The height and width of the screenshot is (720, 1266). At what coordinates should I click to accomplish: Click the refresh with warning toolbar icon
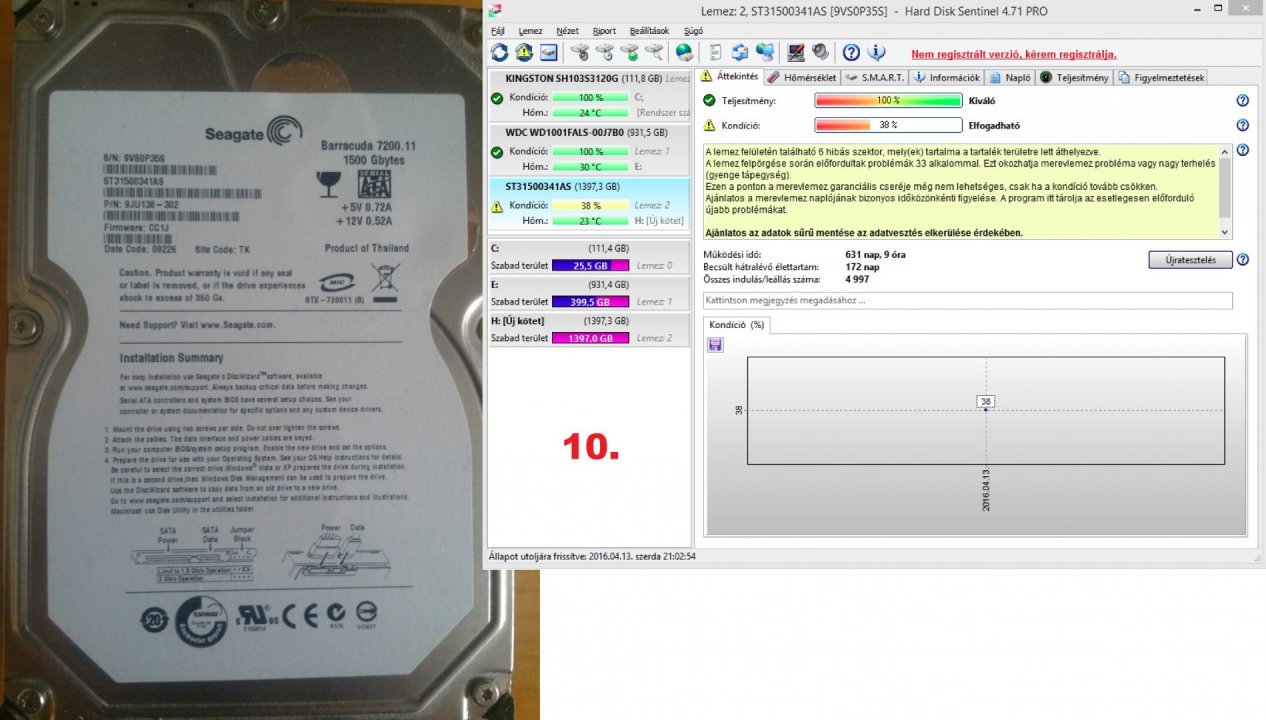pyautogui.click(x=524, y=52)
